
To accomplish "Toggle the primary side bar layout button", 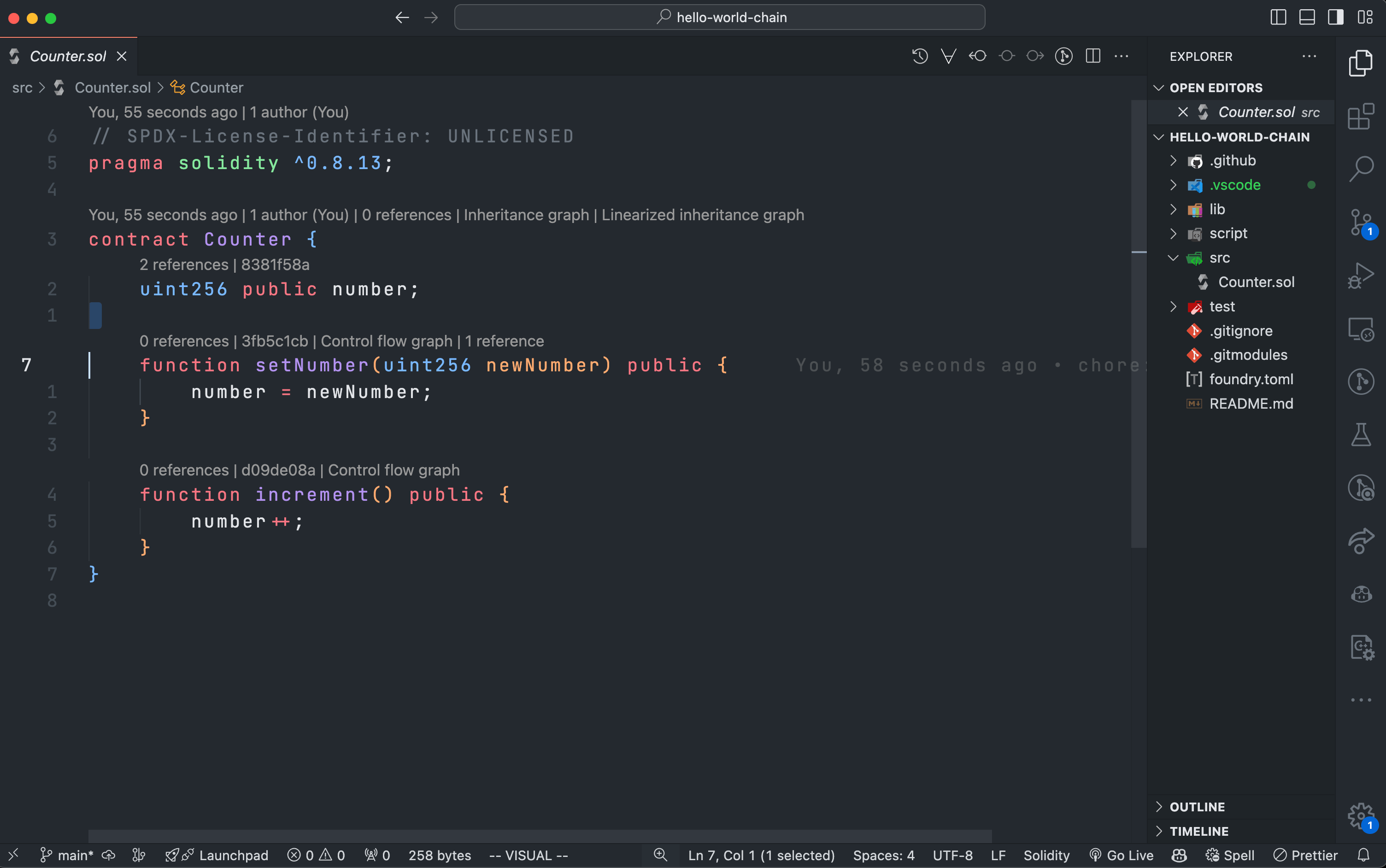I will (x=1278, y=17).
